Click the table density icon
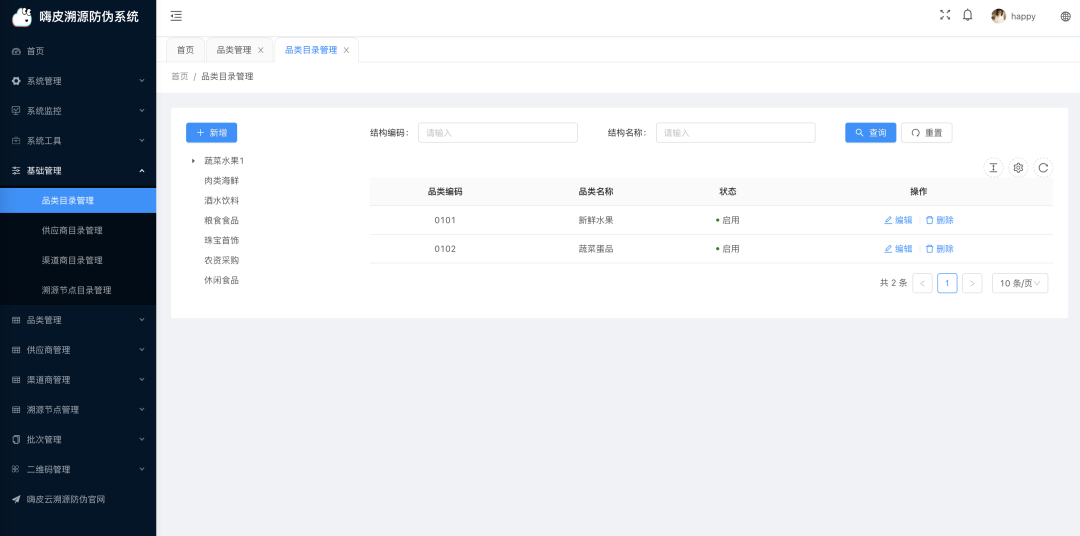The image size is (1080, 536). (x=993, y=168)
